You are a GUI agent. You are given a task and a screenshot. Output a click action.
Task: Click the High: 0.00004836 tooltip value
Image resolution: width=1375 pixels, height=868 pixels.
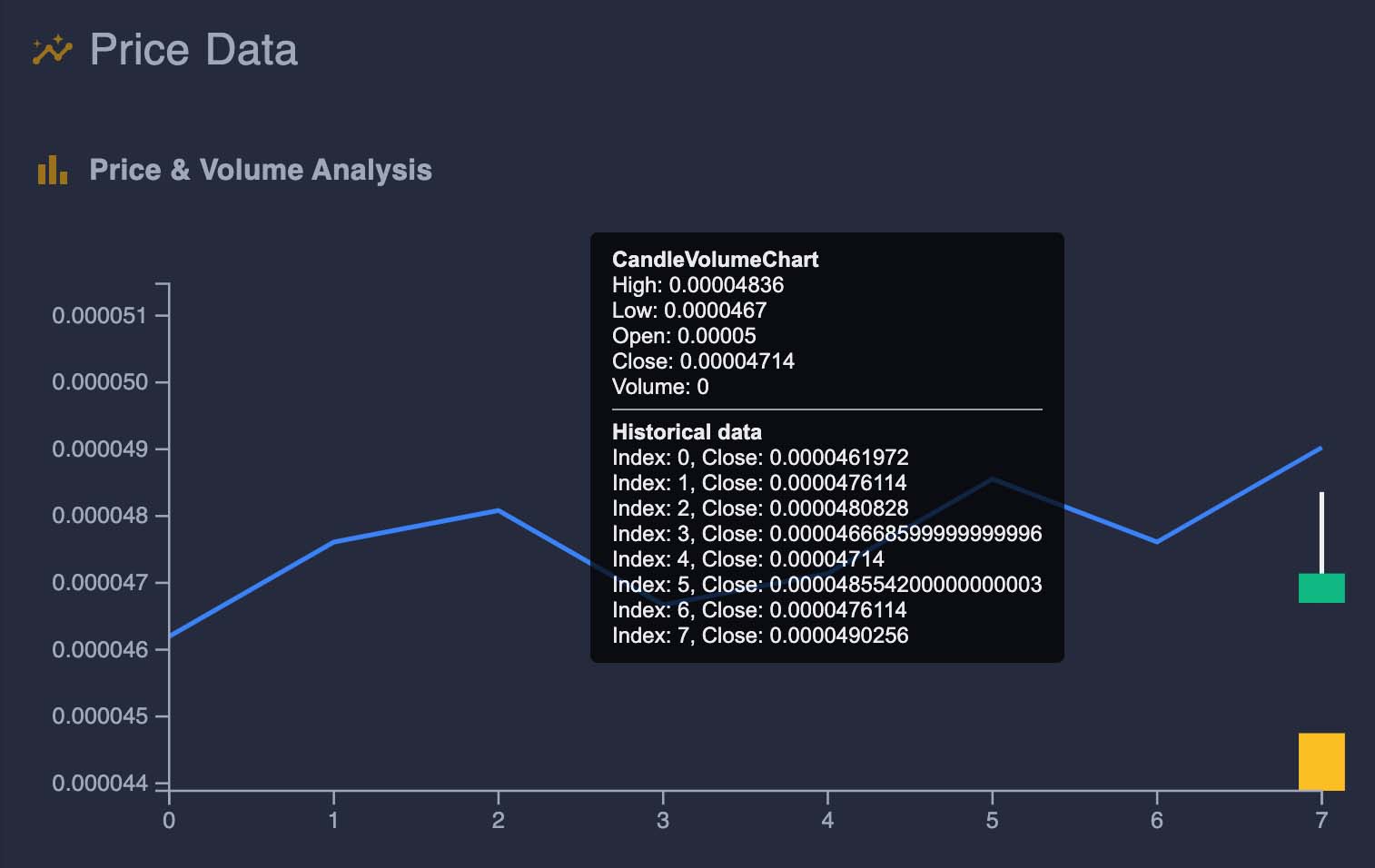698,285
